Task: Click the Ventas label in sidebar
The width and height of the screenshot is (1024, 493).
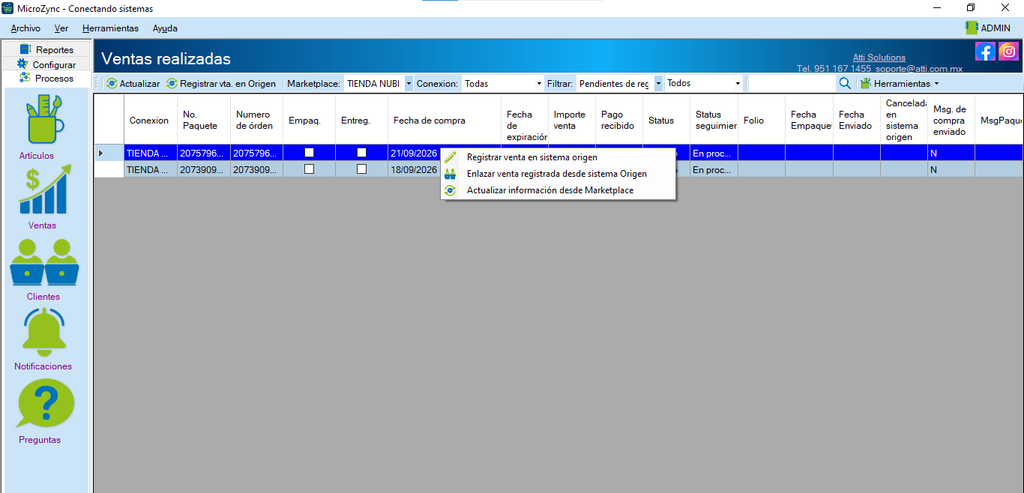Action: (42, 225)
